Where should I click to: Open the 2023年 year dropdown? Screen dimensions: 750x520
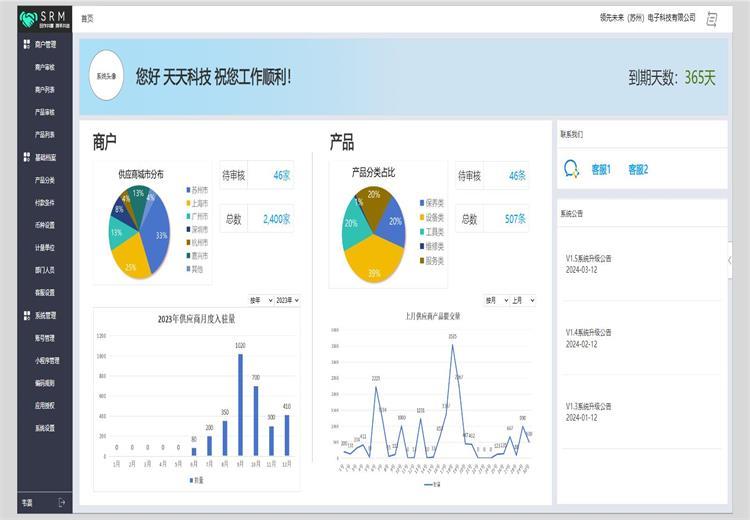287,300
